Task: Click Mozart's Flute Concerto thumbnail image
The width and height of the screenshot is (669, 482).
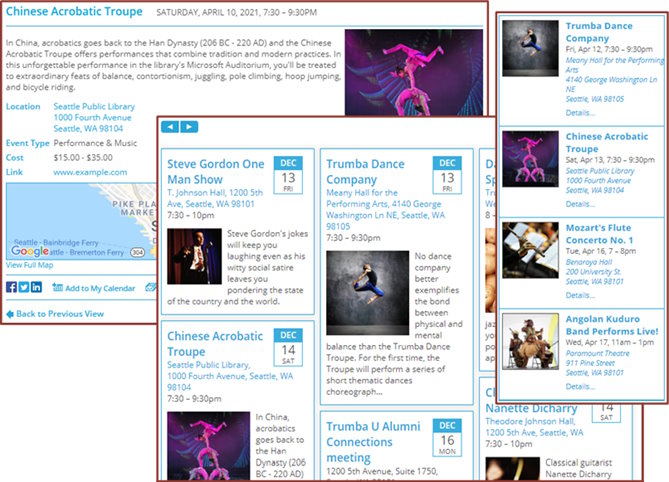Action: click(x=530, y=250)
